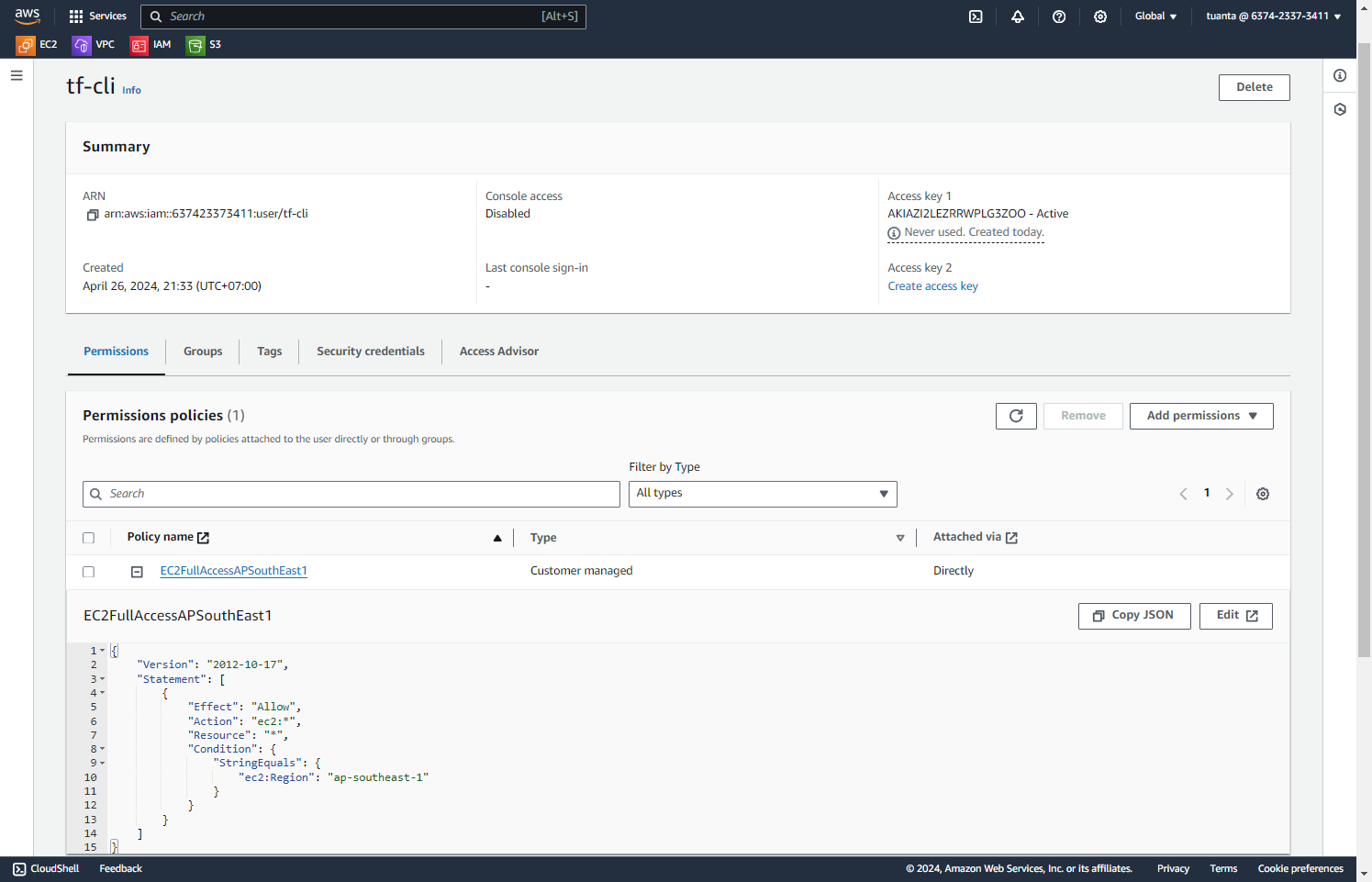Switch to the Groups tab
The height and width of the screenshot is (882, 1372).
pos(203,352)
